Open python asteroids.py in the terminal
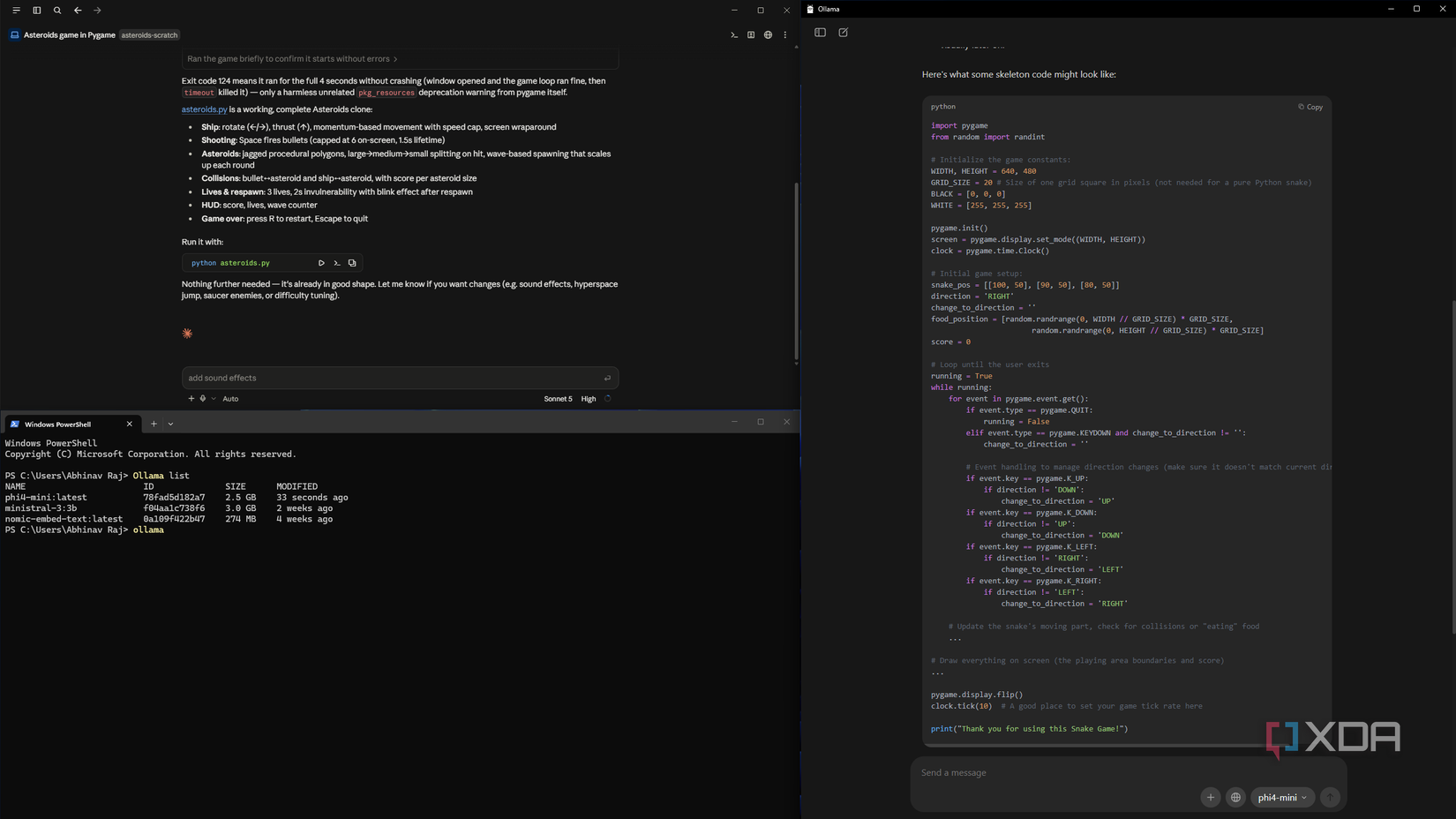 337,263
